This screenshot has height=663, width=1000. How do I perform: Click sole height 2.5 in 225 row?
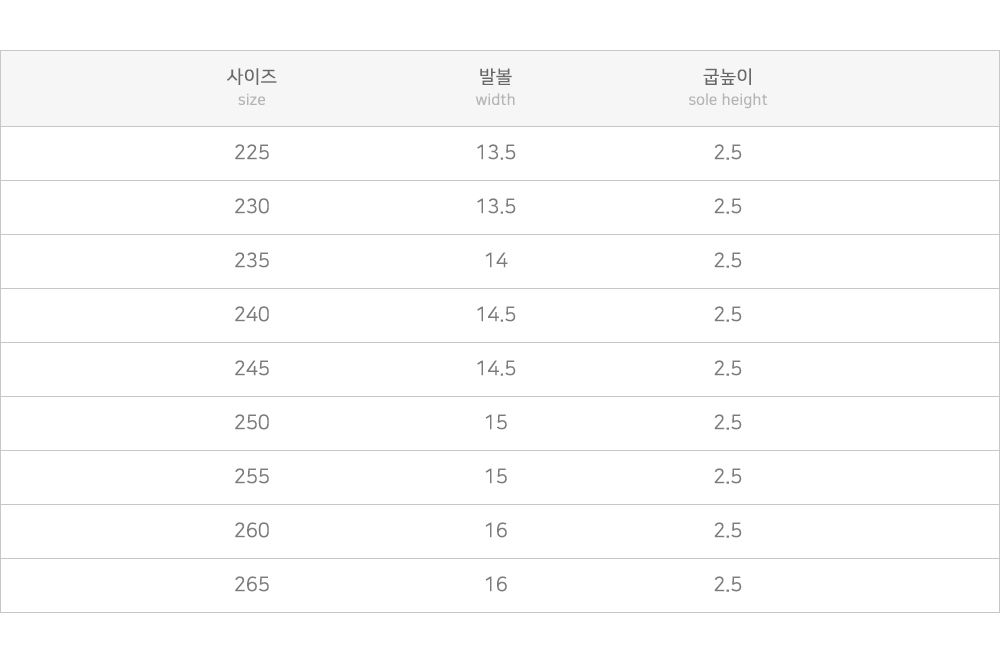[x=728, y=152]
